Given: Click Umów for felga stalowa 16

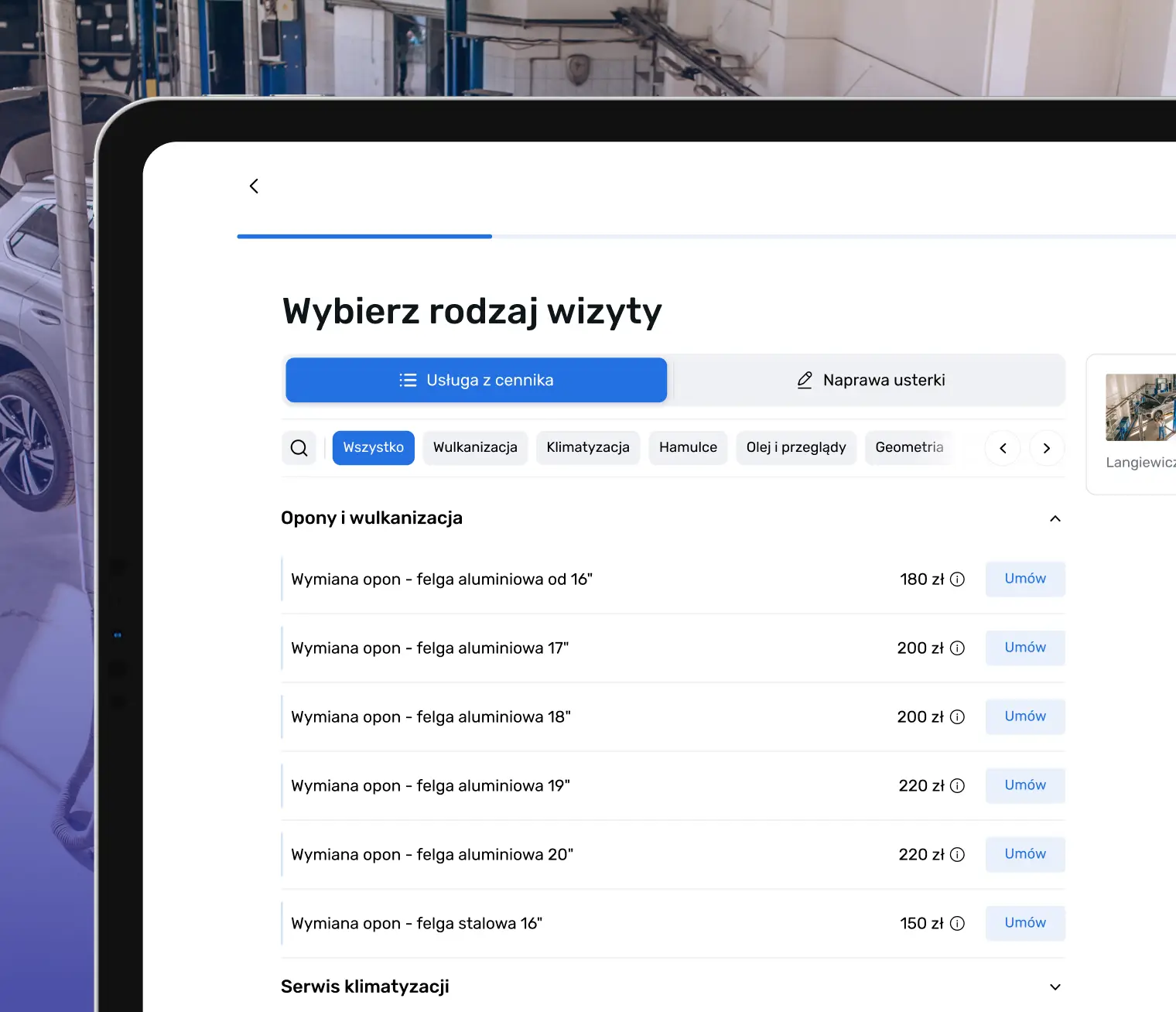Looking at the screenshot, I should [x=1024, y=923].
